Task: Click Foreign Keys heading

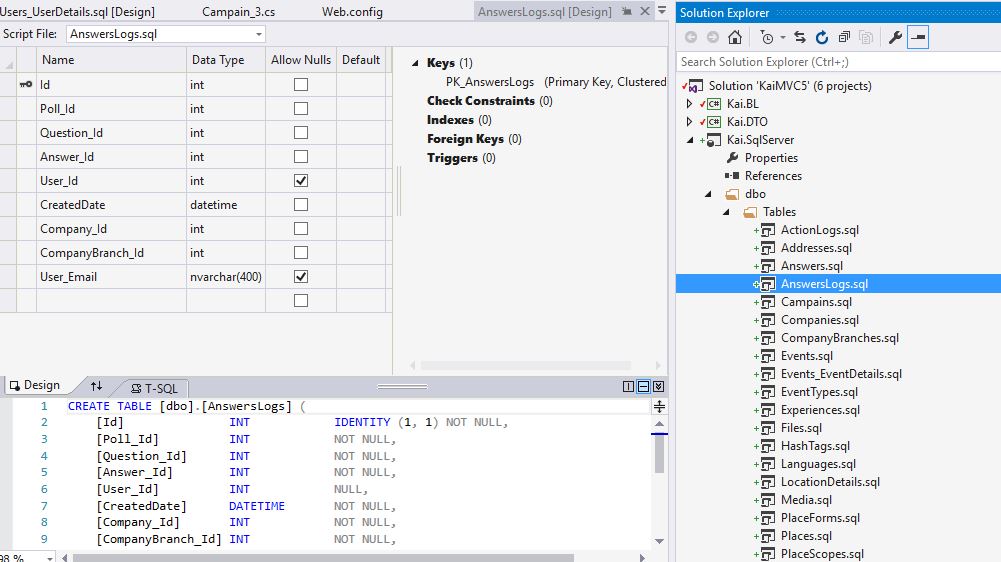Action: [465, 139]
